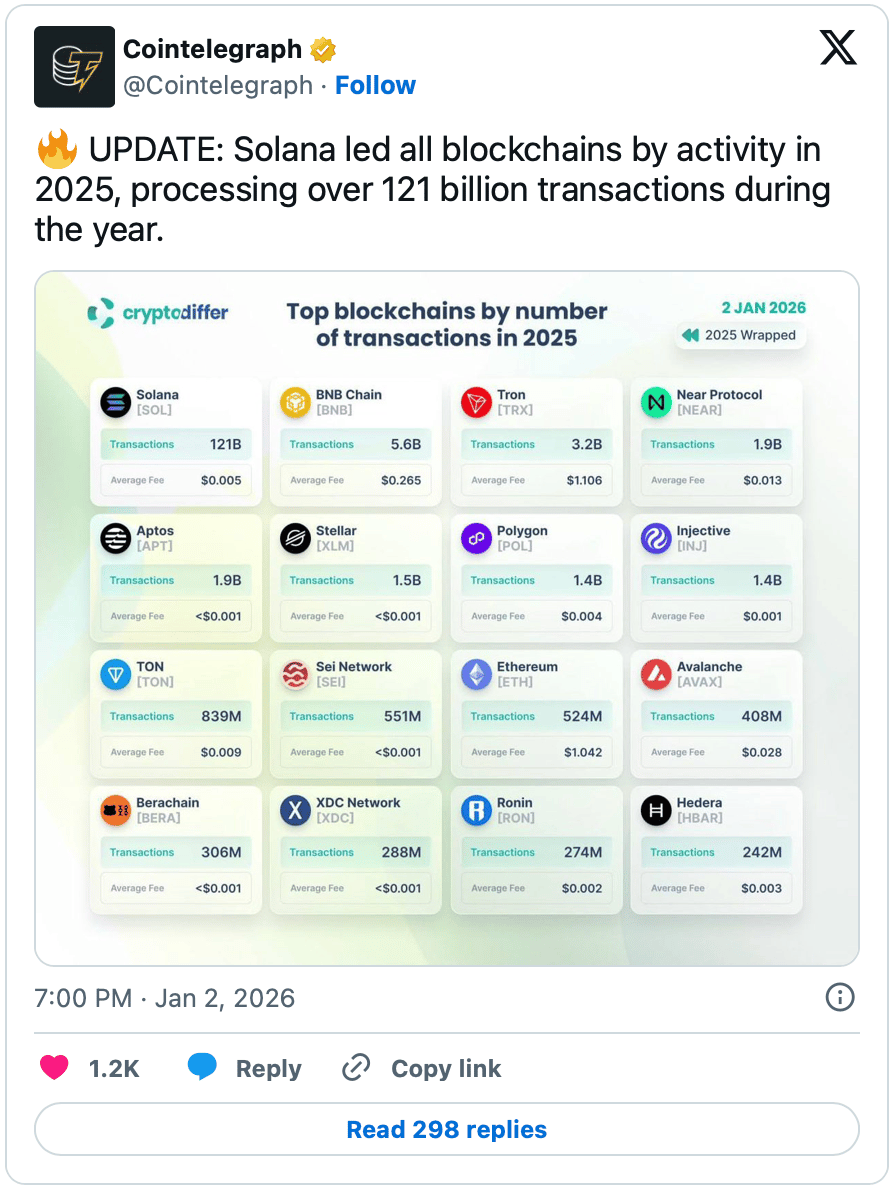The image size is (894, 1192).
Task: Open the Cointelegraph profile avatar
Action: [74, 66]
